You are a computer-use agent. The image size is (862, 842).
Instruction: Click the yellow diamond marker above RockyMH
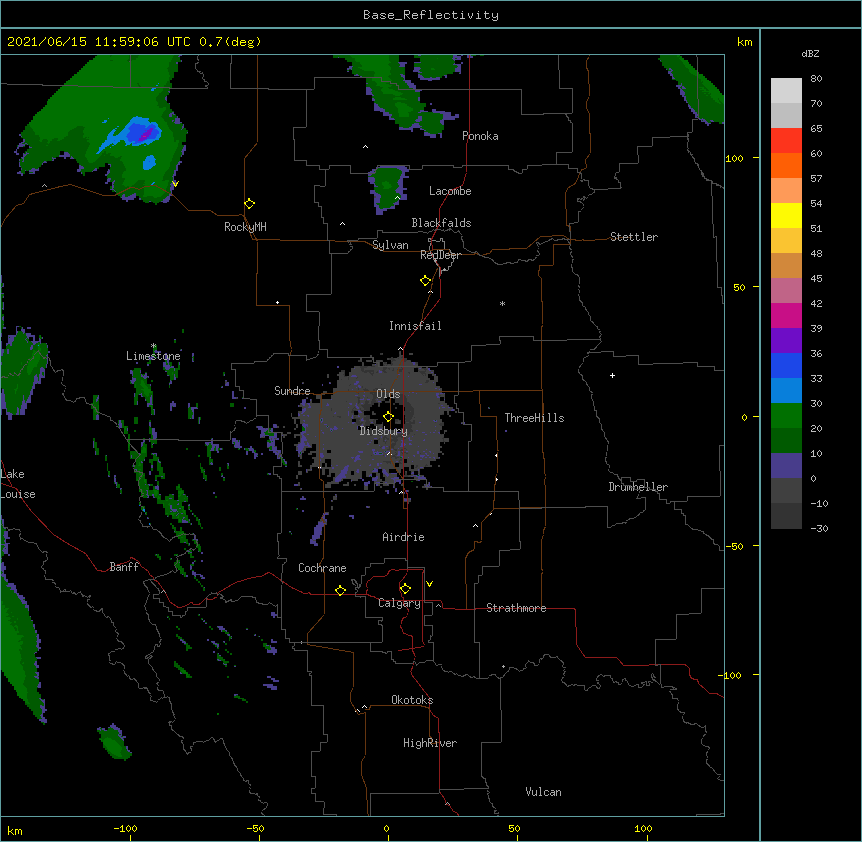coord(249,204)
